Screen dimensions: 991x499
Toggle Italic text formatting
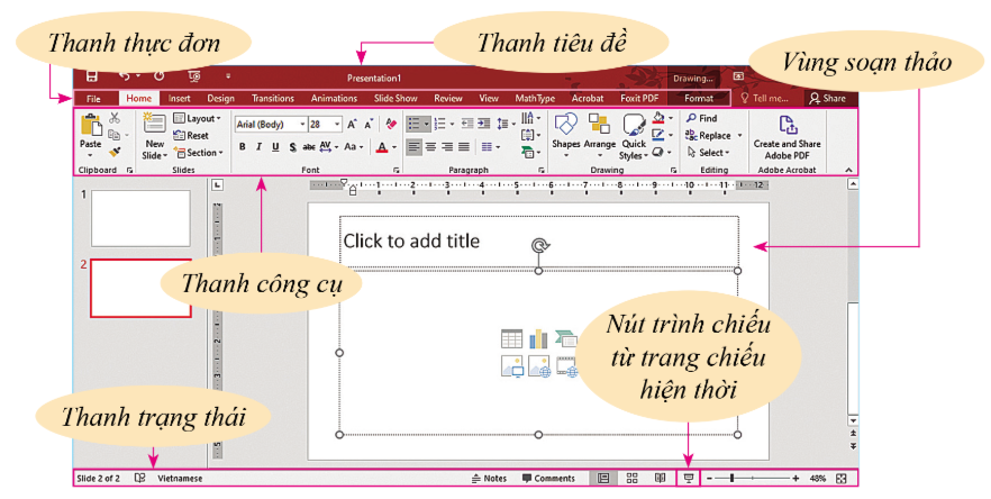tap(259, 147)
